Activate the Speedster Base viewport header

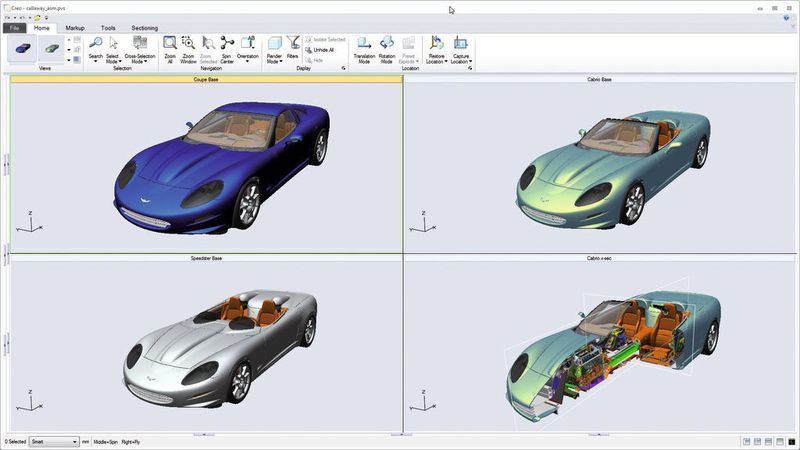pos(206,258)
